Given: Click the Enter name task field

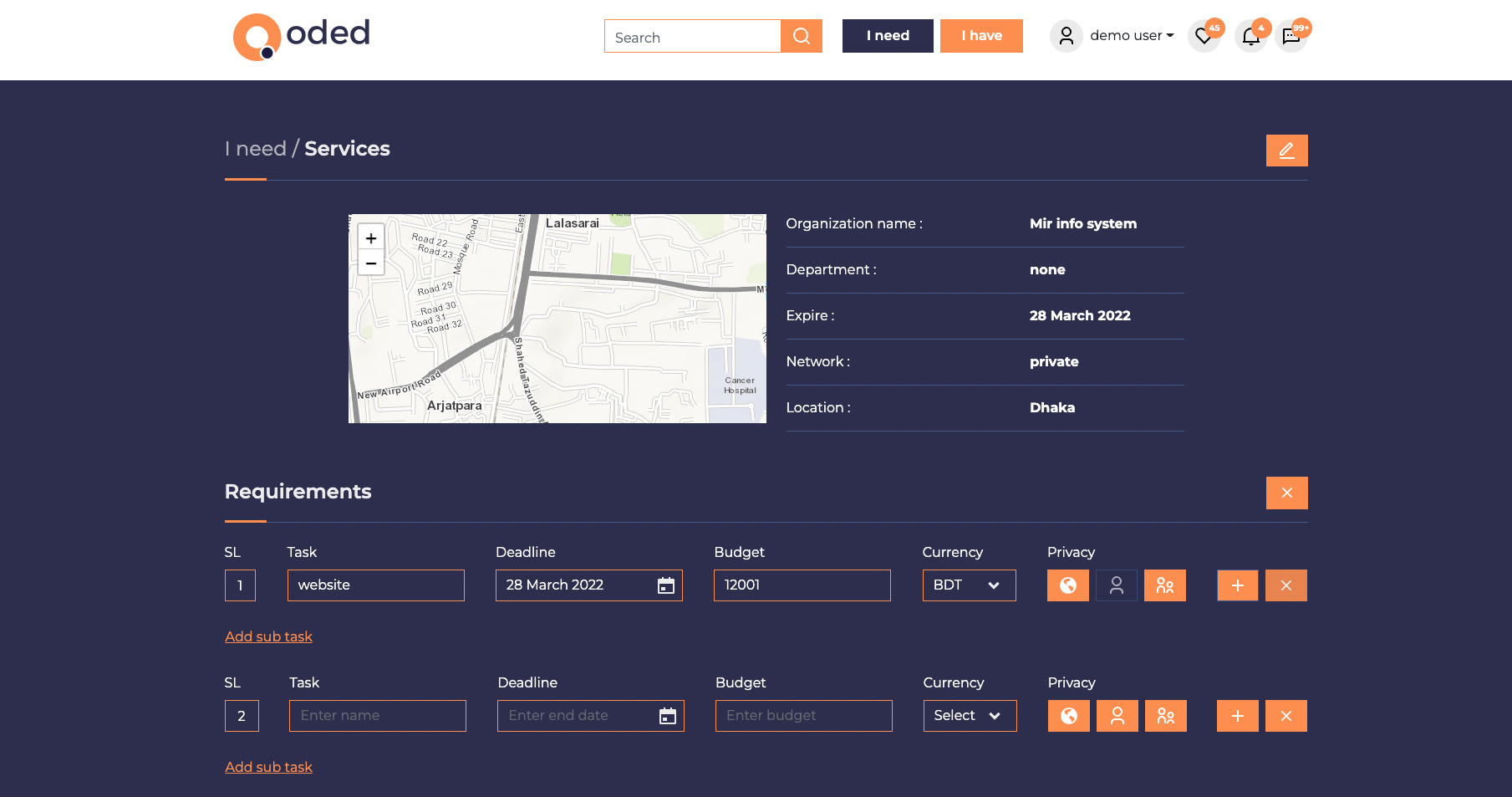Looking at the screenshot, I should tap(378, 716).
